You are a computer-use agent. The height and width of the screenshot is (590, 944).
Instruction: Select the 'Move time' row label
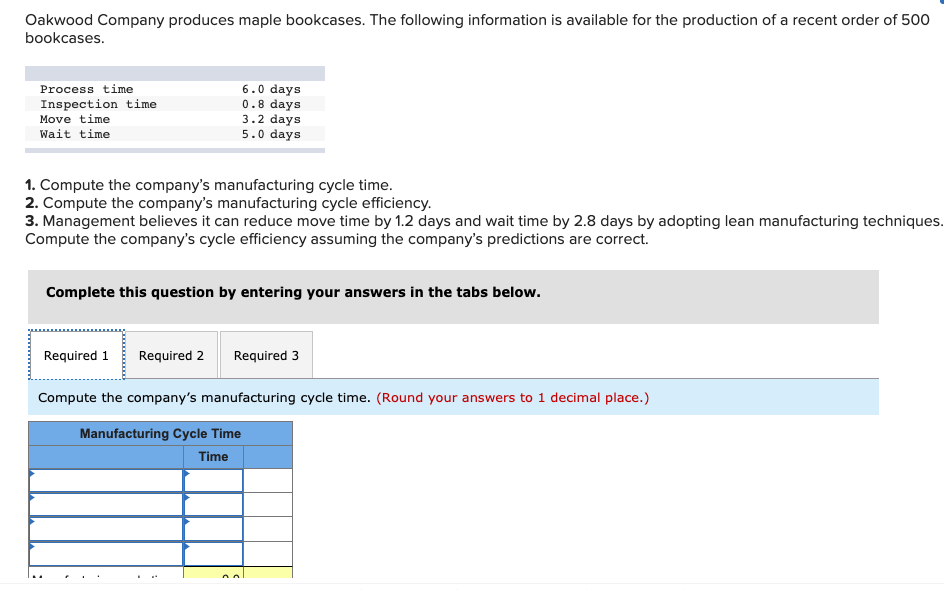[x=75, y=119]
